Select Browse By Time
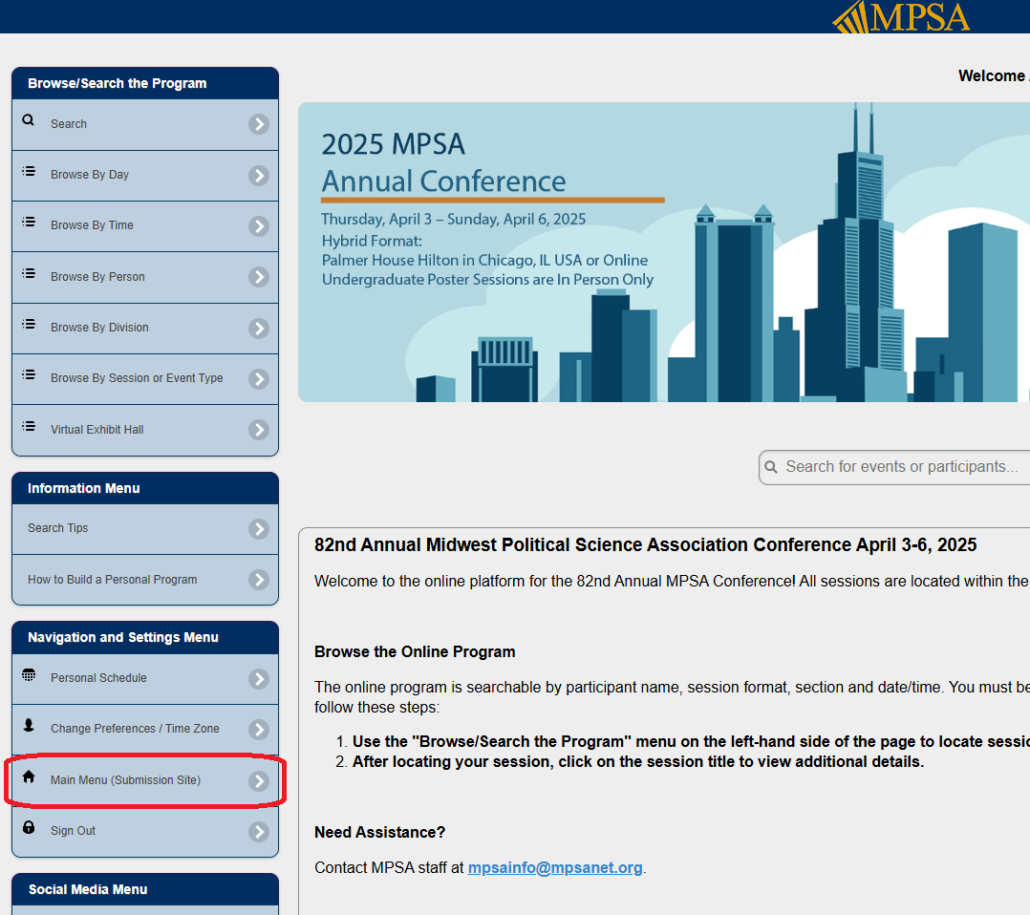Image resolution: width=1030 pixels, height=915 pixels. coord(145,226)
